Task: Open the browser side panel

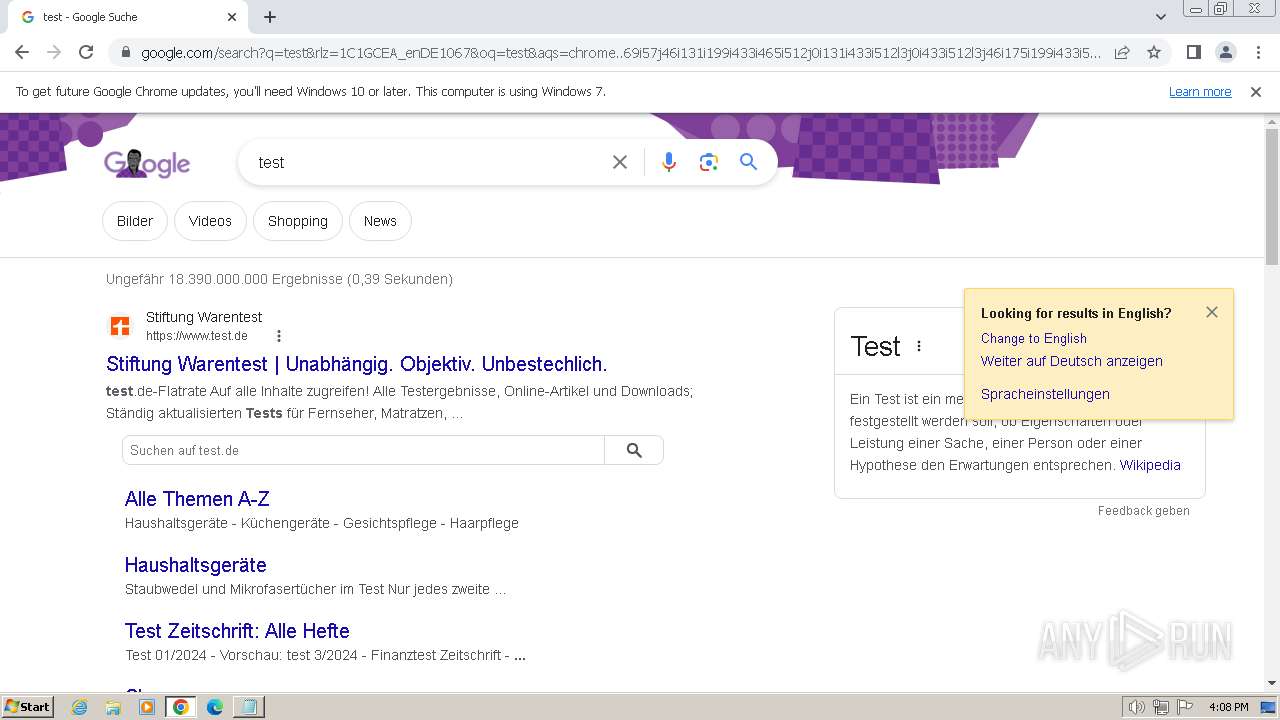Action: [1193, 52]
